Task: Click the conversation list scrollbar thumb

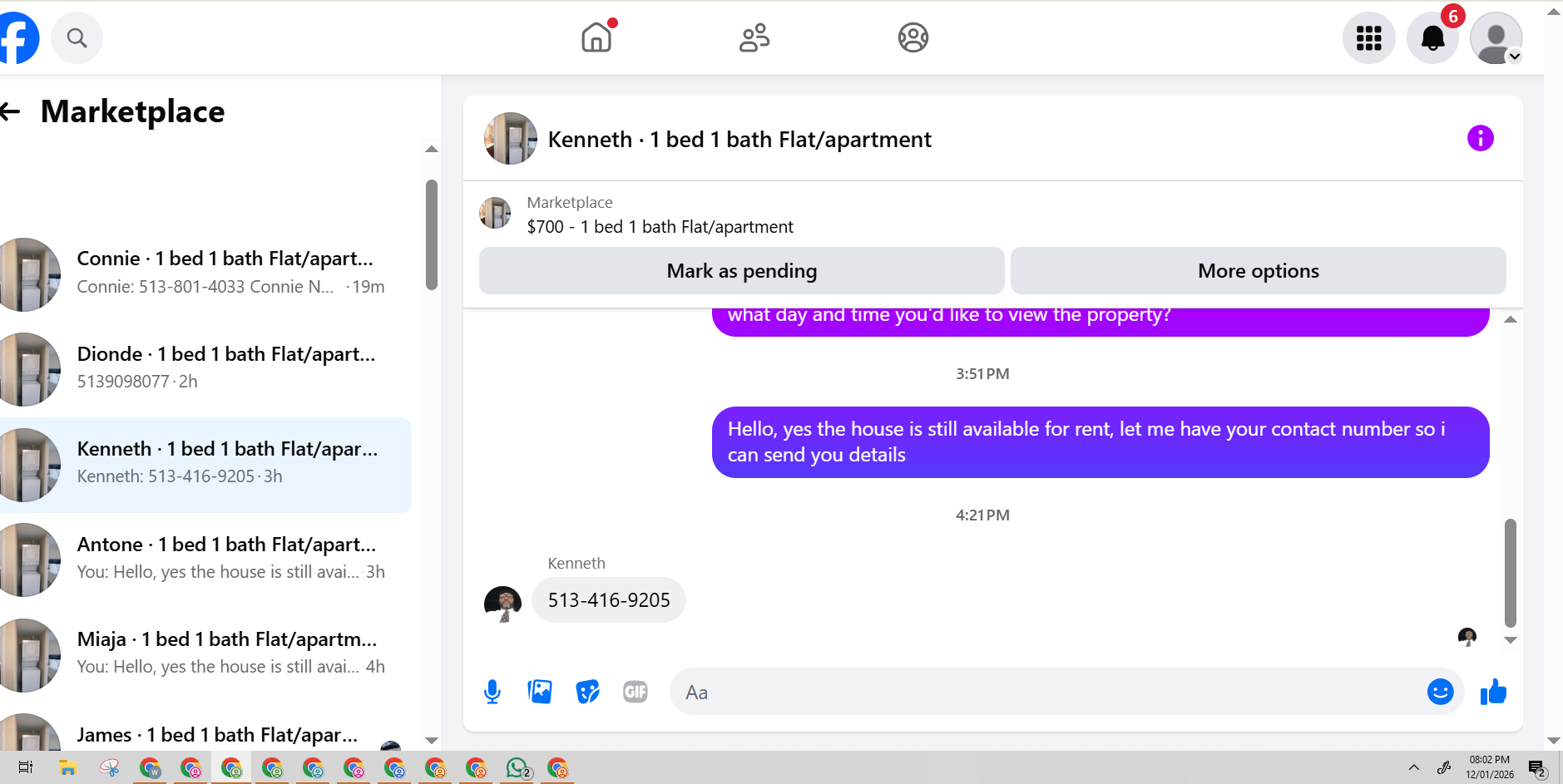Action: (x=431, y=234)
